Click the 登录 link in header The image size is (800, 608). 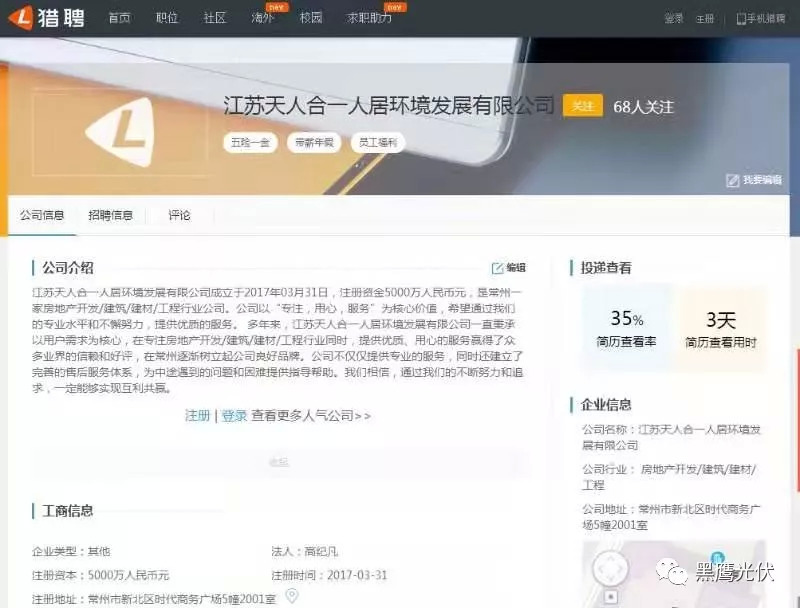[673, 19]
